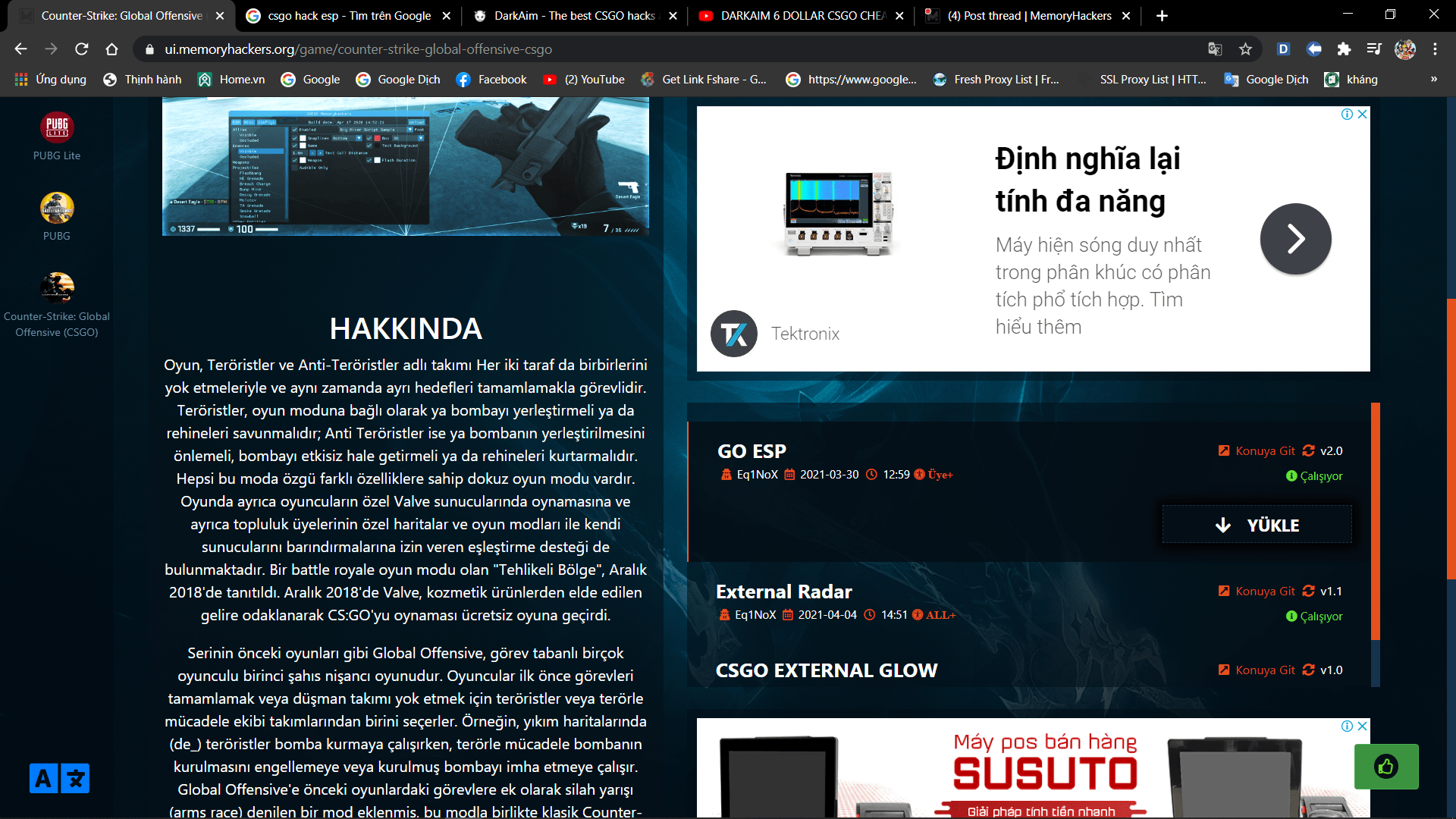Click the Tektronix logo in the ad
1456x819 pixels.
click(733, 334)
